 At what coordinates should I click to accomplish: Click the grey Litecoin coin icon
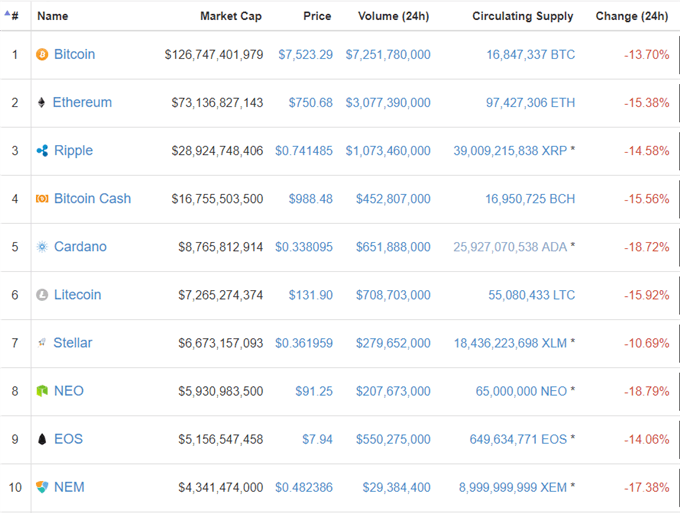42,295
